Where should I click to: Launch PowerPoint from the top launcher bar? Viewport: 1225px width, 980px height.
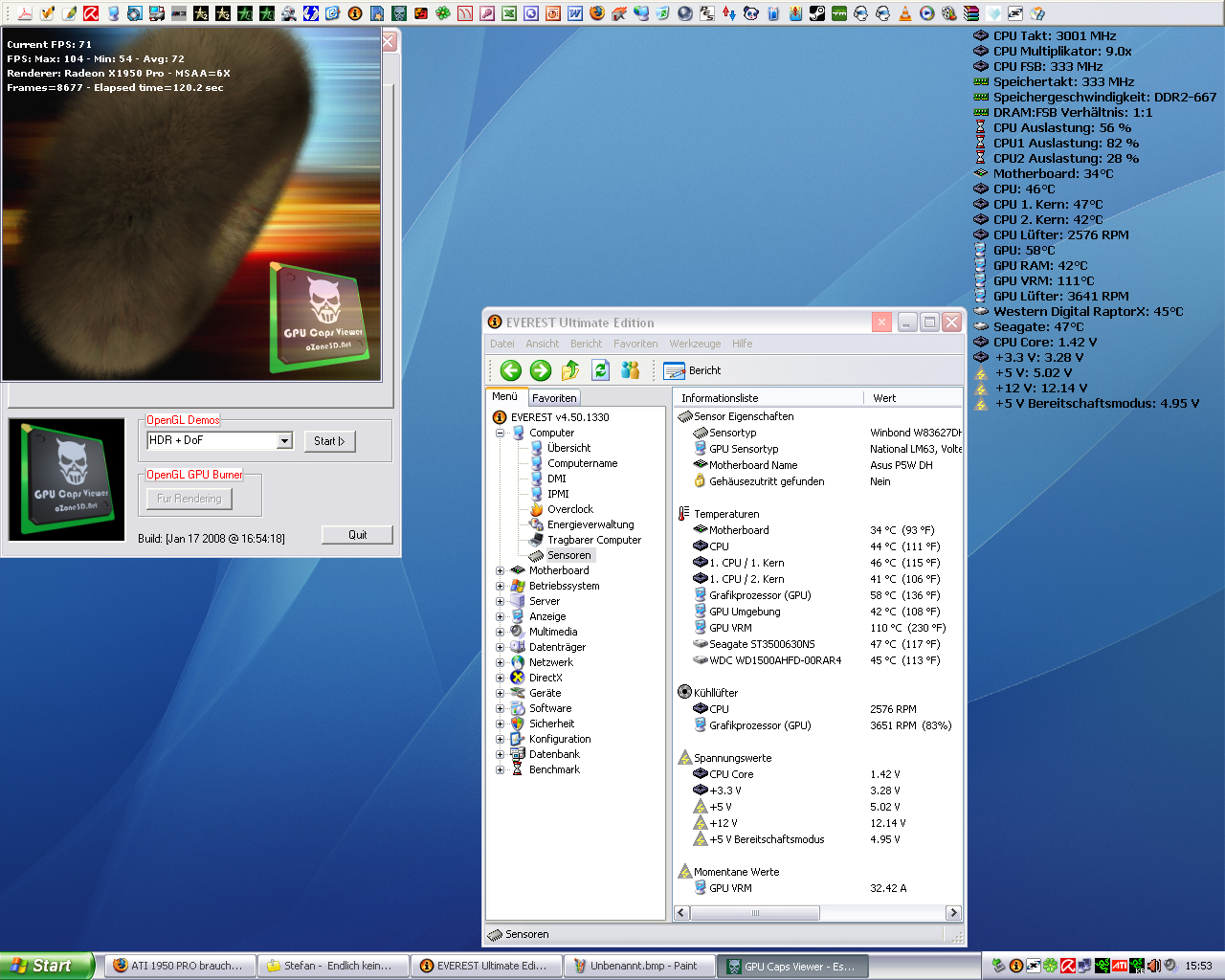pos(553,12)
